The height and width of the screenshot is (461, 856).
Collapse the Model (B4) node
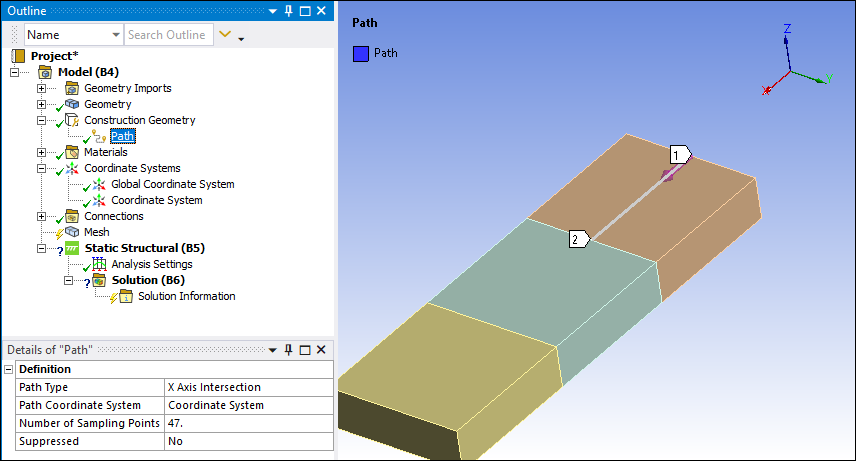pos(15,72)
